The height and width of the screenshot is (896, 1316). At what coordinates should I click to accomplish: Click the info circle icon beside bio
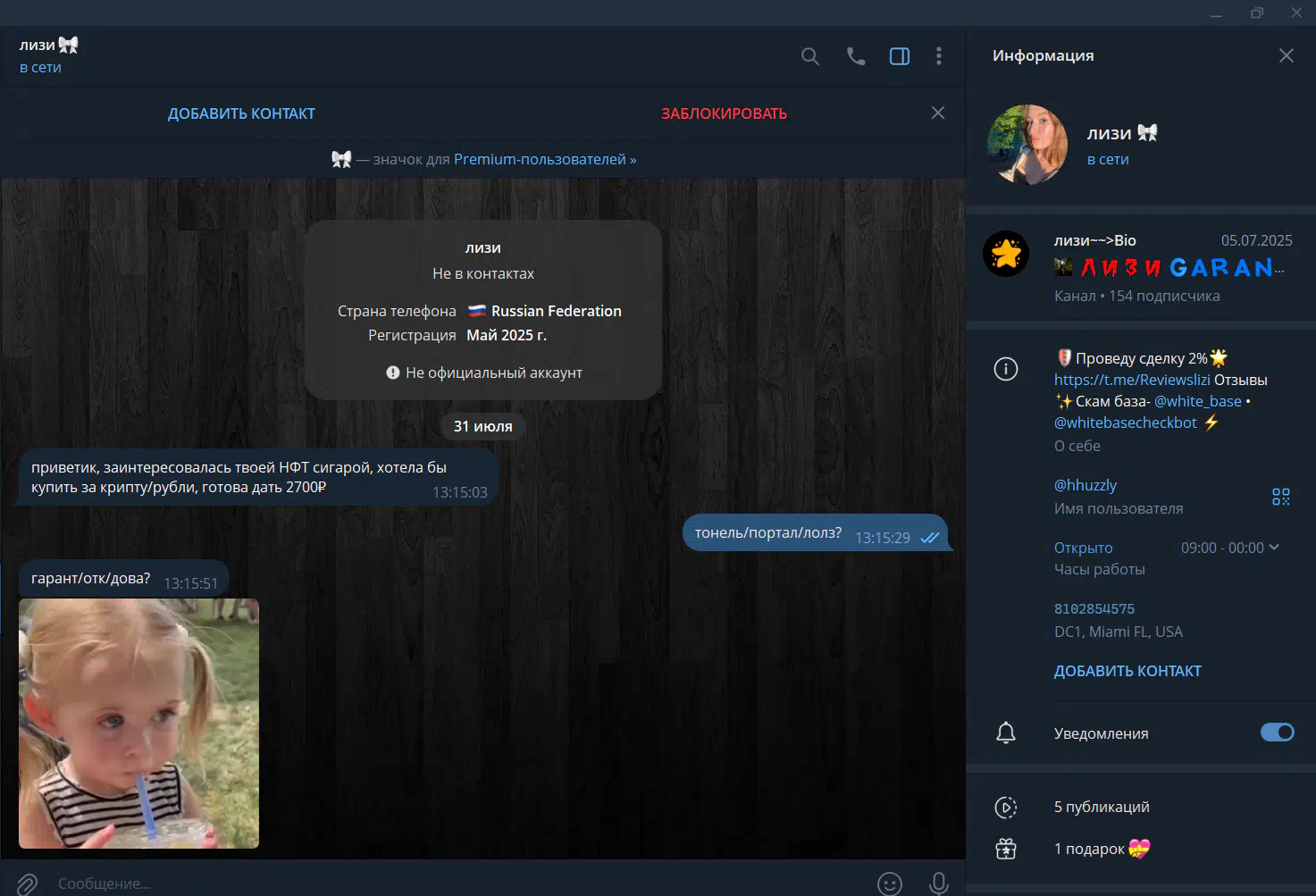(1006, 369)
